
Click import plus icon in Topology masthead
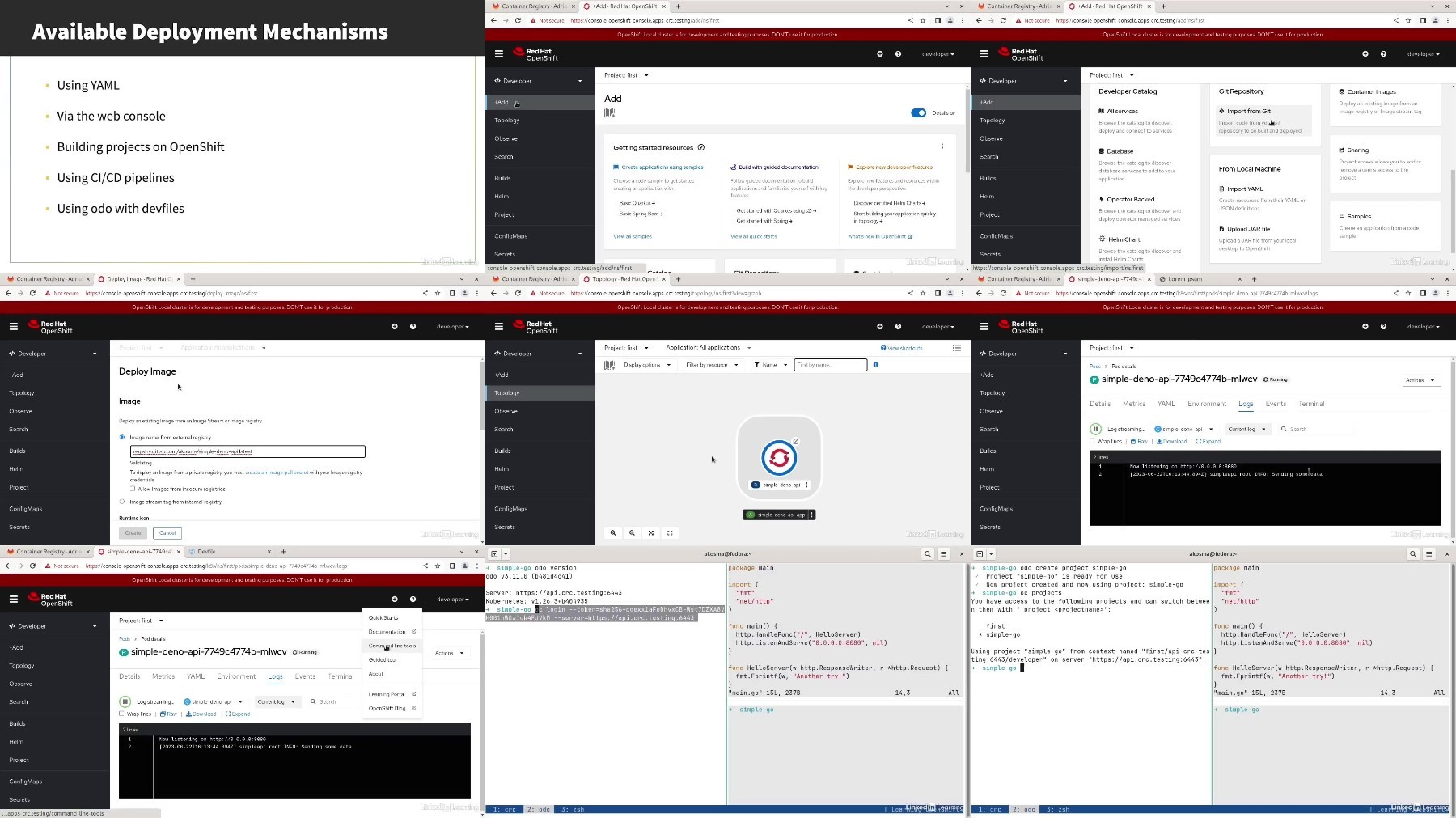[x=880, y=327]
